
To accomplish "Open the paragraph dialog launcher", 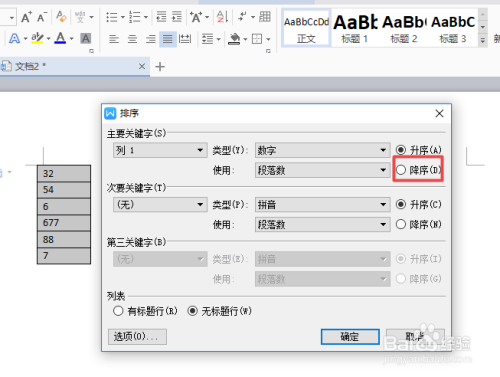I will [268, 51].
